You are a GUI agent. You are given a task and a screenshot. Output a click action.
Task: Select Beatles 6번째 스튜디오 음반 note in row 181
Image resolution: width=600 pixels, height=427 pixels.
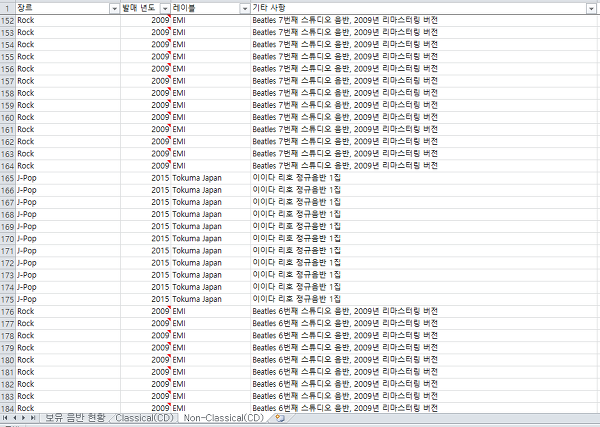pyautogui.click(x=424, y=372)
